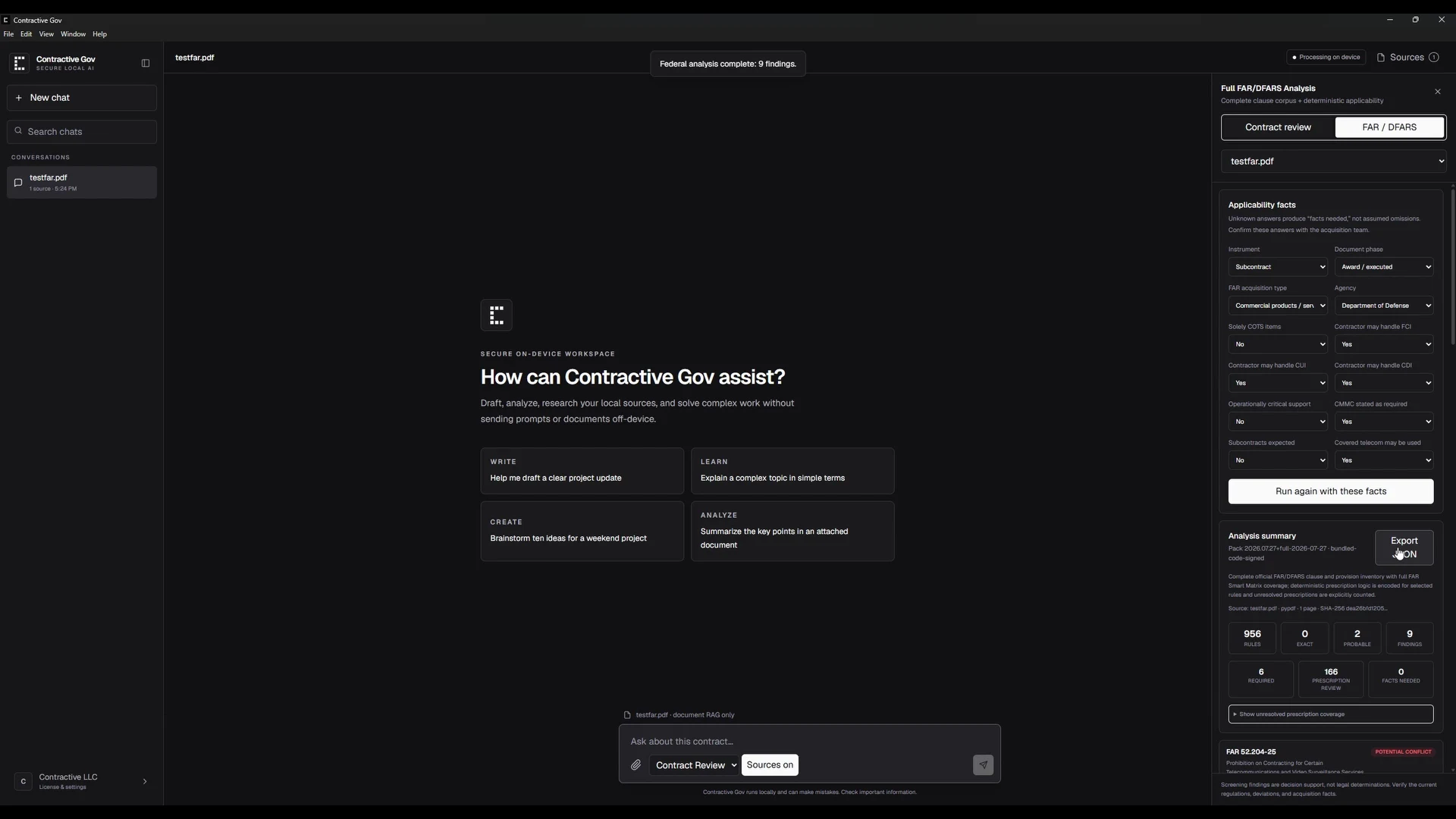Open the View menu
The height and width of the screenshot is (819, 1456).
46,34
